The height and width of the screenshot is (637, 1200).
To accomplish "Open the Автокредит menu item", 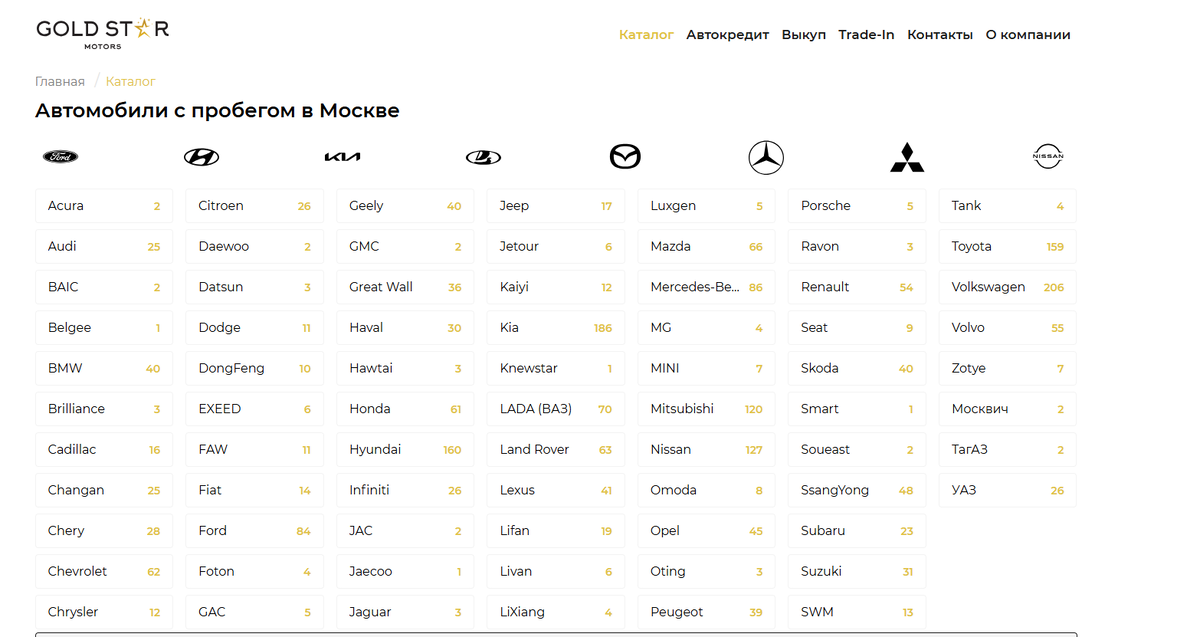I will pos(727,35).
